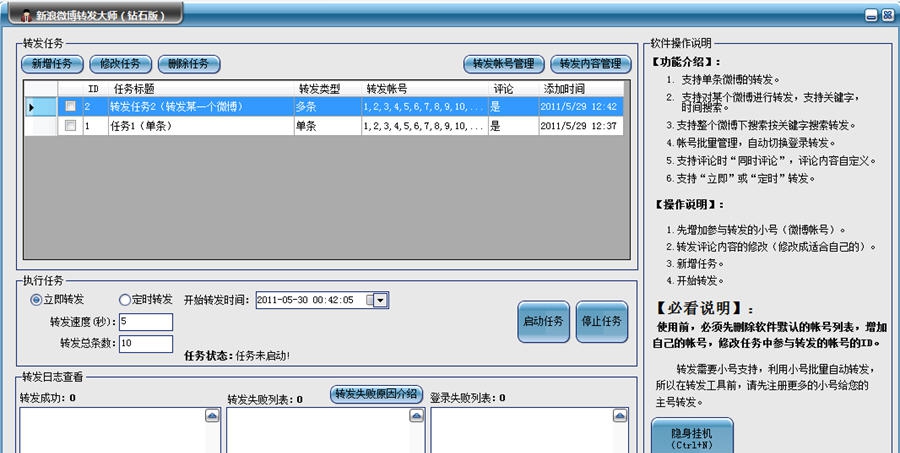Image resolution: width=900 pixels, height=453 pixels.
Task: Click the 任务状态 text 任务未启动!
Action: pos(263,356)
